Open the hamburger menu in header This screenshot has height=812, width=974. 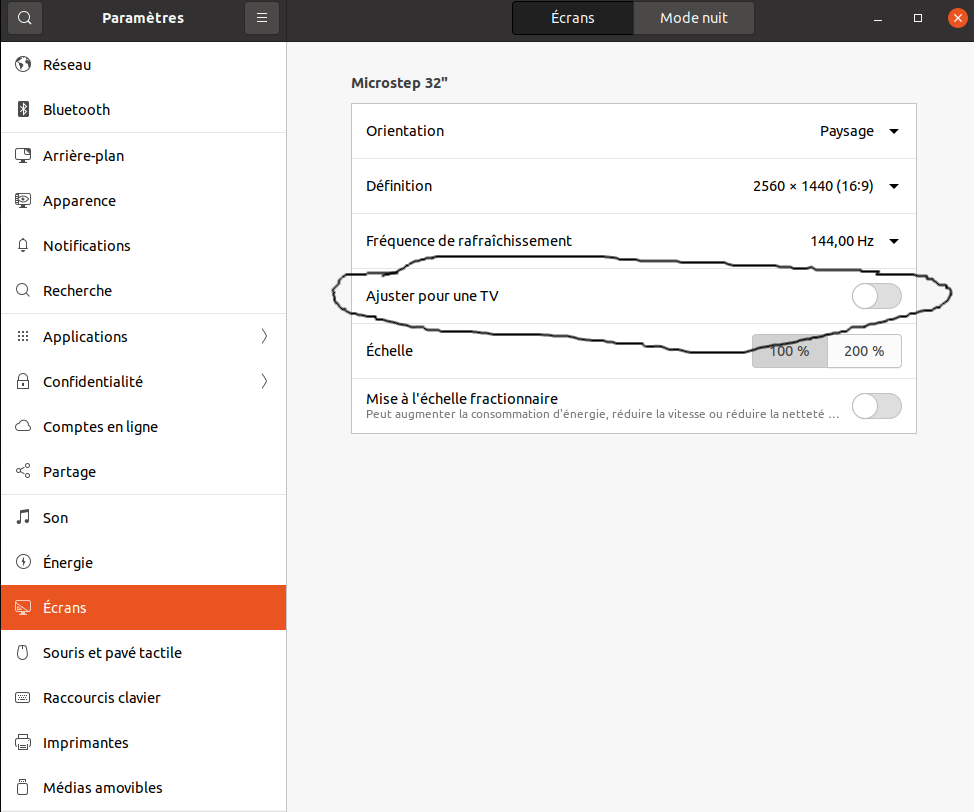262,18
